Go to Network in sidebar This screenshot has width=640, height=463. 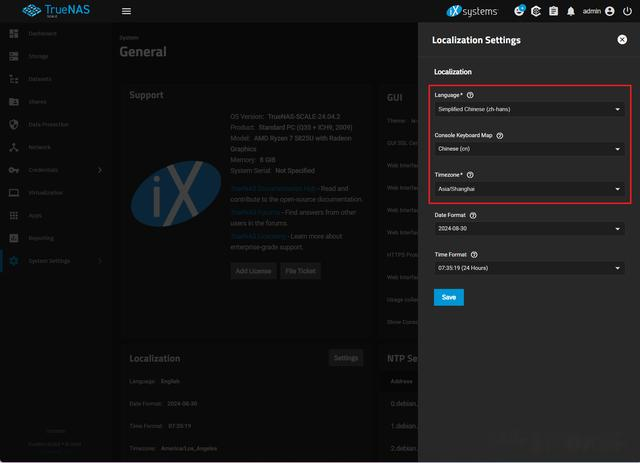click(39, 147)
